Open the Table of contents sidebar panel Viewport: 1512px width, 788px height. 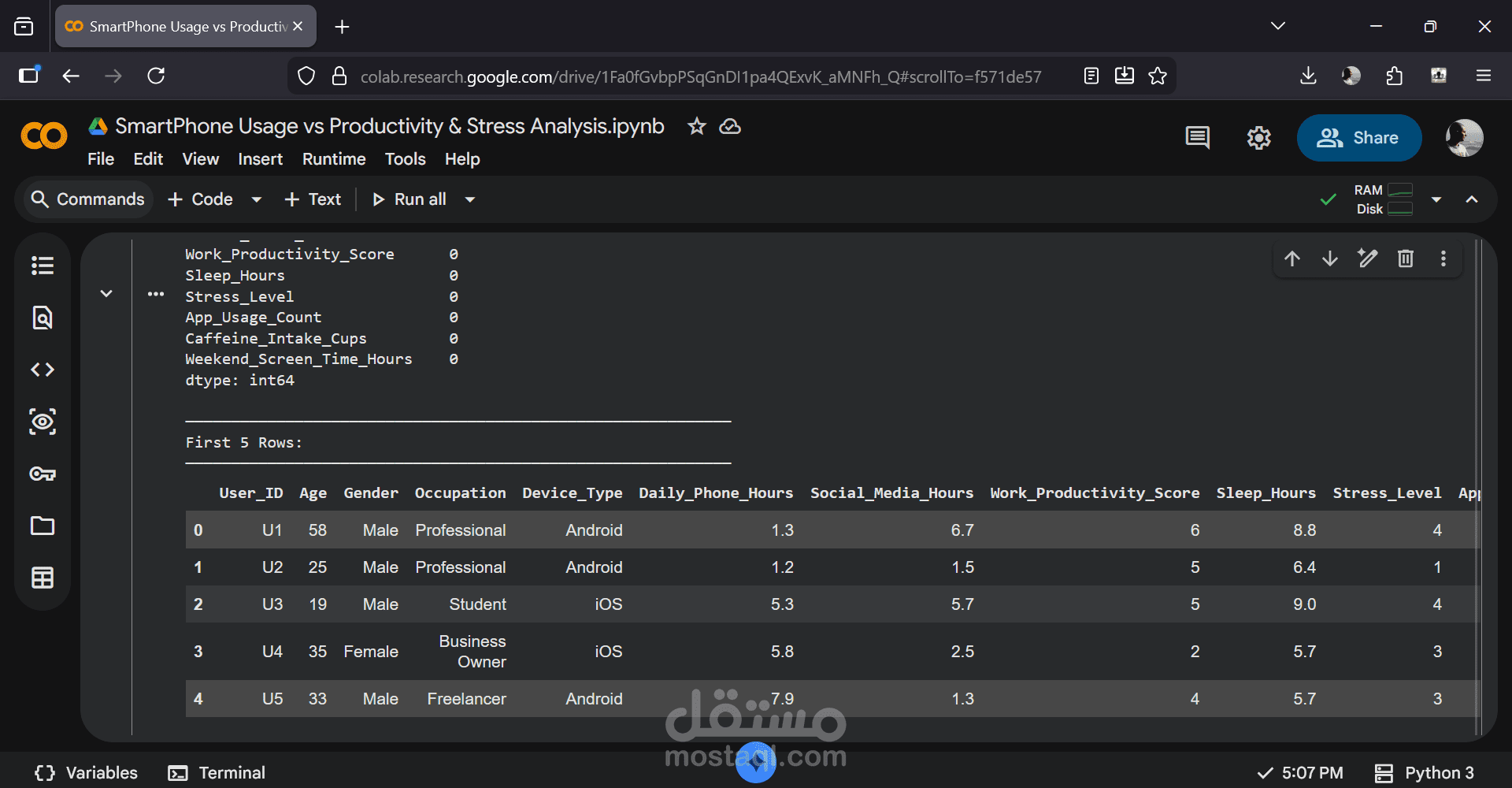[x=43, y=266]
